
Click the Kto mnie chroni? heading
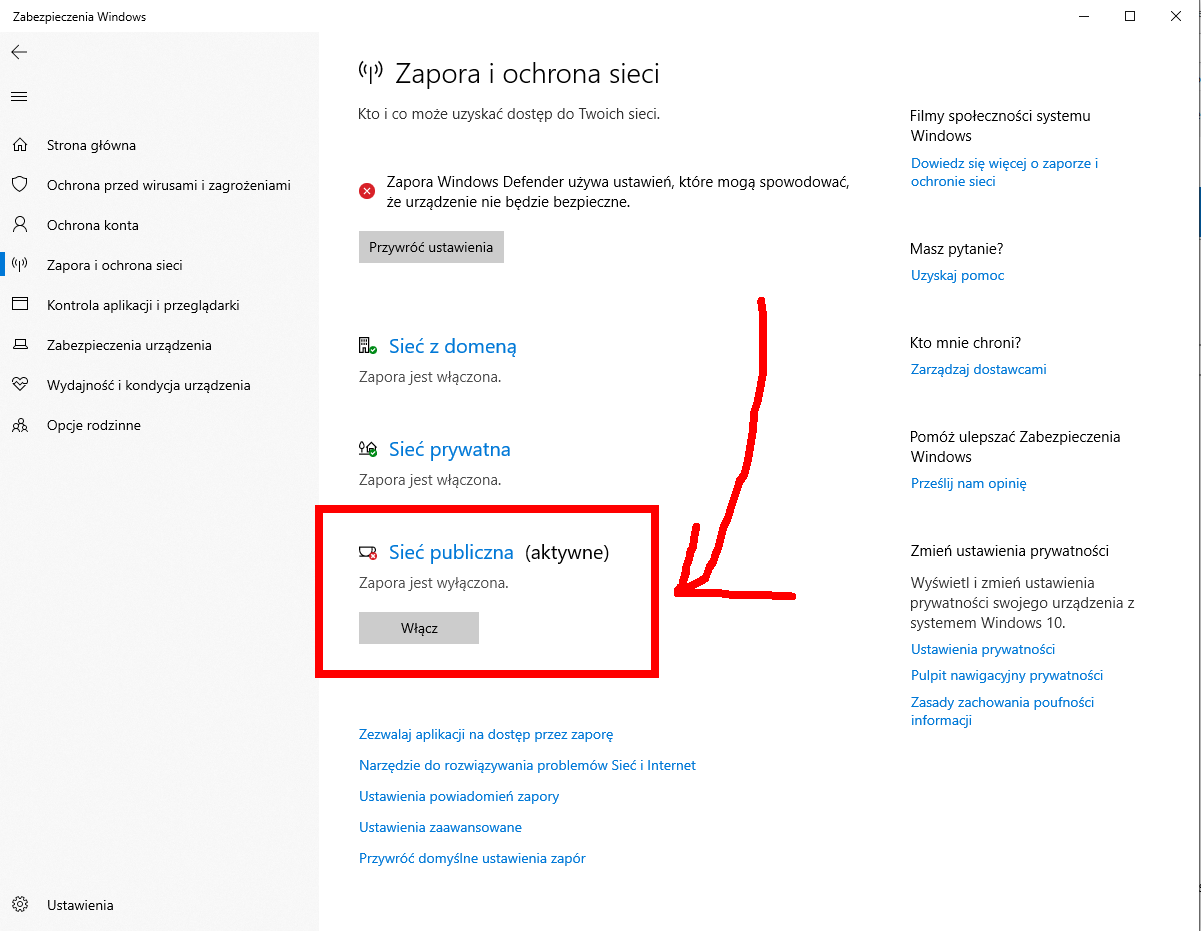tap(965, 342)
